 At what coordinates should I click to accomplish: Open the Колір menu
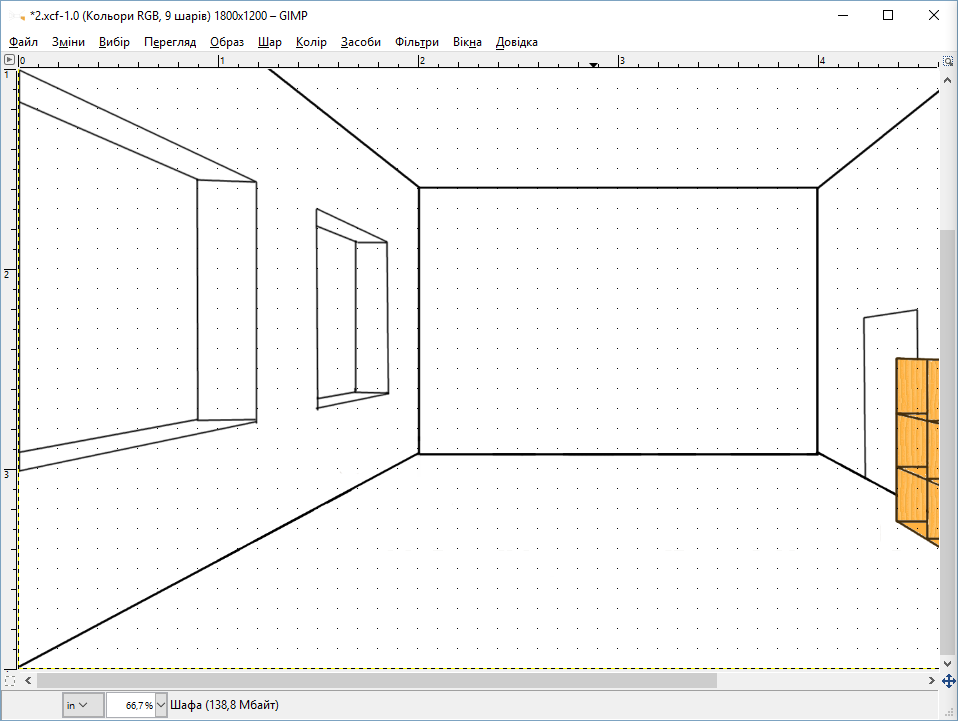[311, 42]
